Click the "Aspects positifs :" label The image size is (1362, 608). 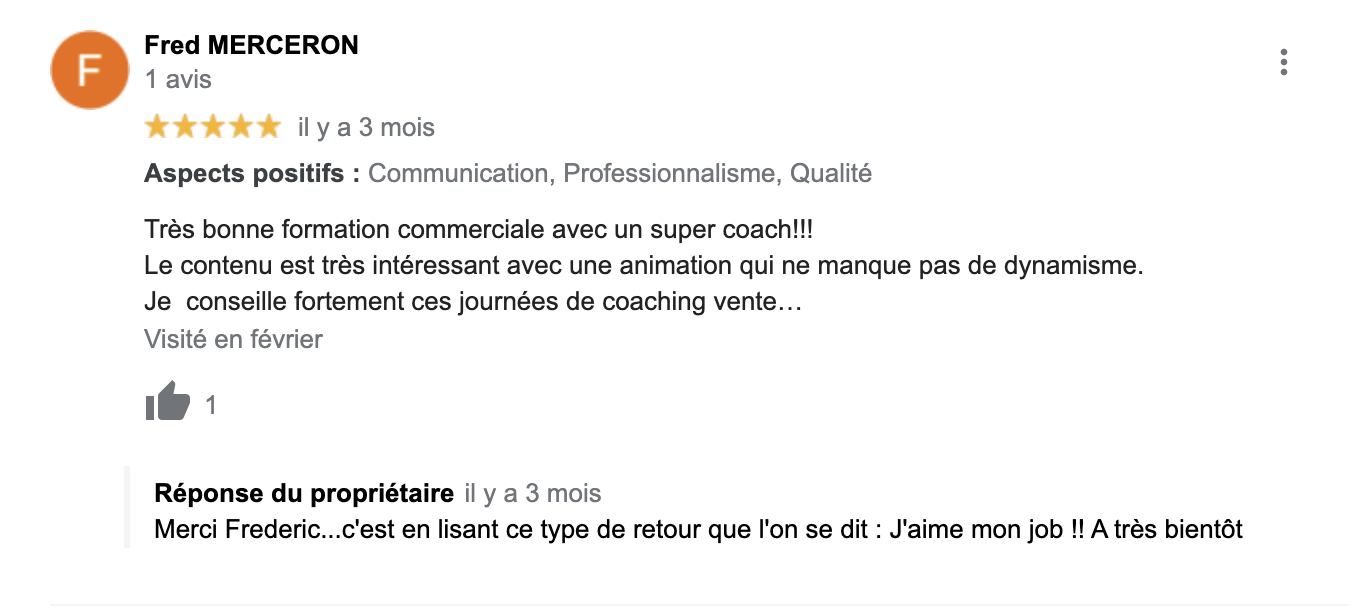point(252,174)
